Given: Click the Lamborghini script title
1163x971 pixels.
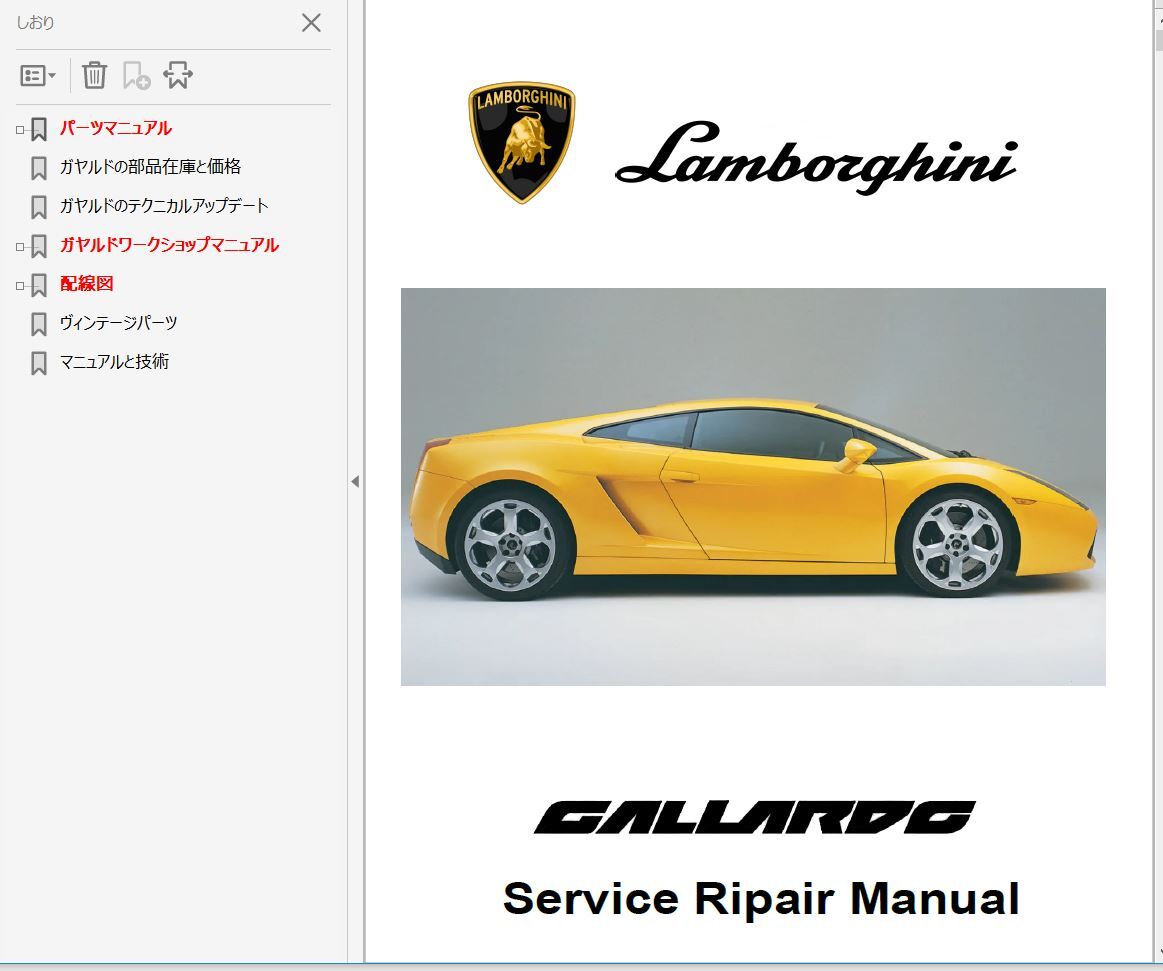Looking at the screenshot, I should [816, 157].
